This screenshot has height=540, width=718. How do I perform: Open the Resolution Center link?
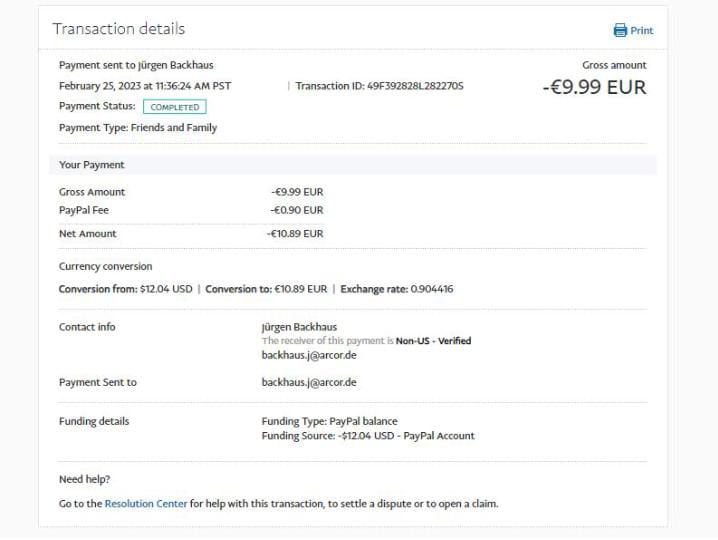(146, 504)
